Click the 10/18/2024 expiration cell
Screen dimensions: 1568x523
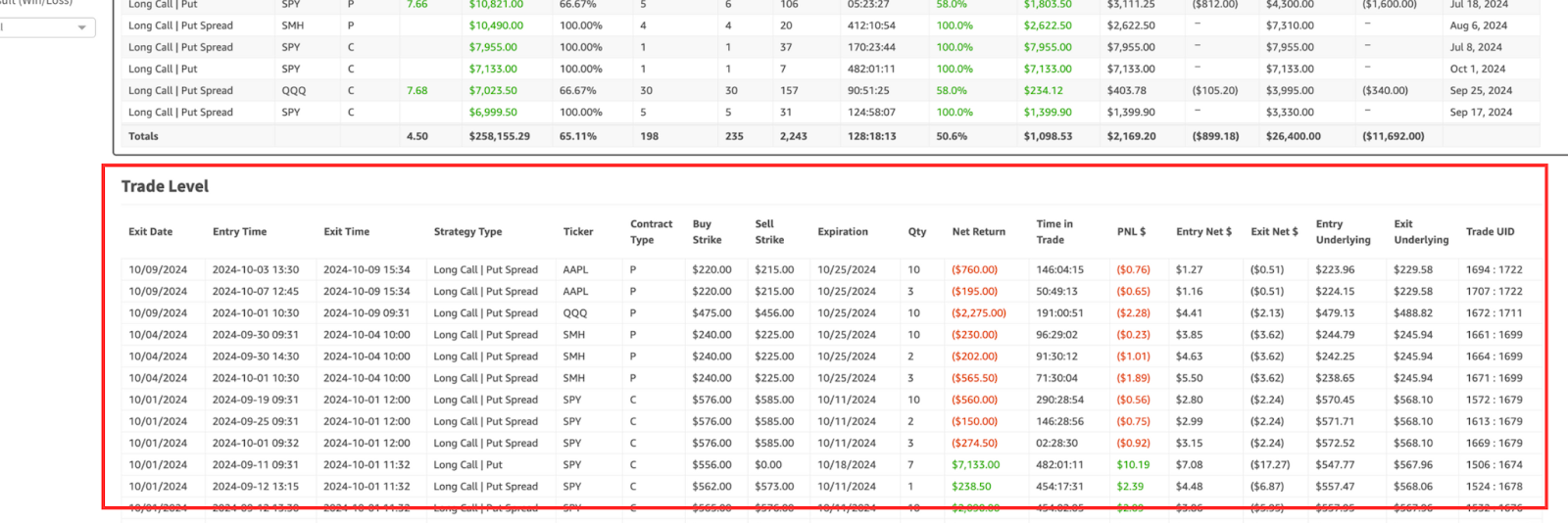pyautogui.click(x=847, y=464)
